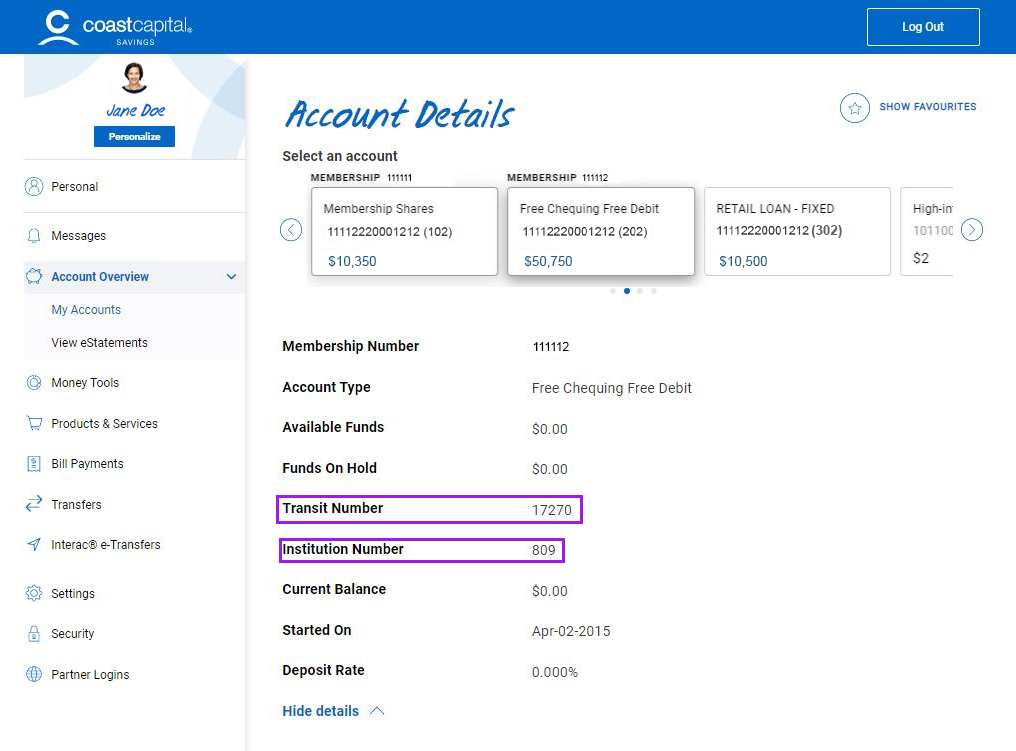Viewport: 1016px width, 751px height.
Task: Open the RETAIL LOAN - FIXED account card
Action: 797,231
